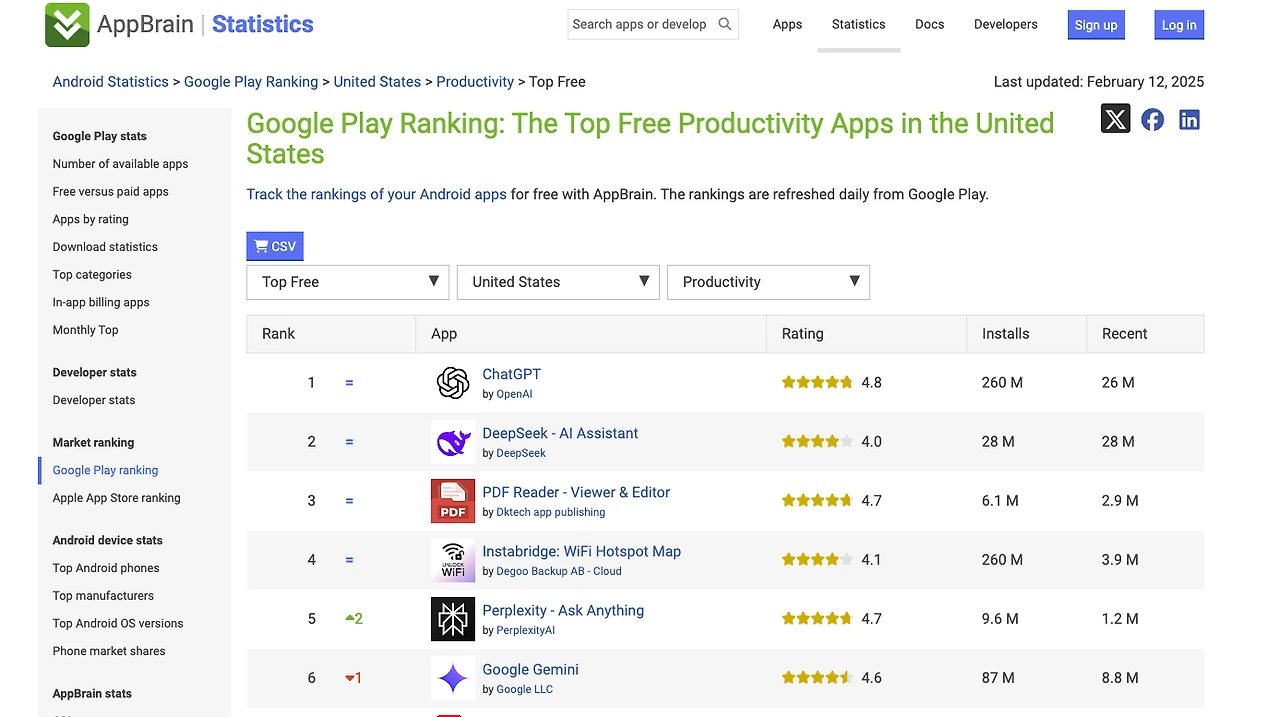
Task: Open the DeepSeek whale app icon
Action: pyautogui.click(x=453, y=442)
